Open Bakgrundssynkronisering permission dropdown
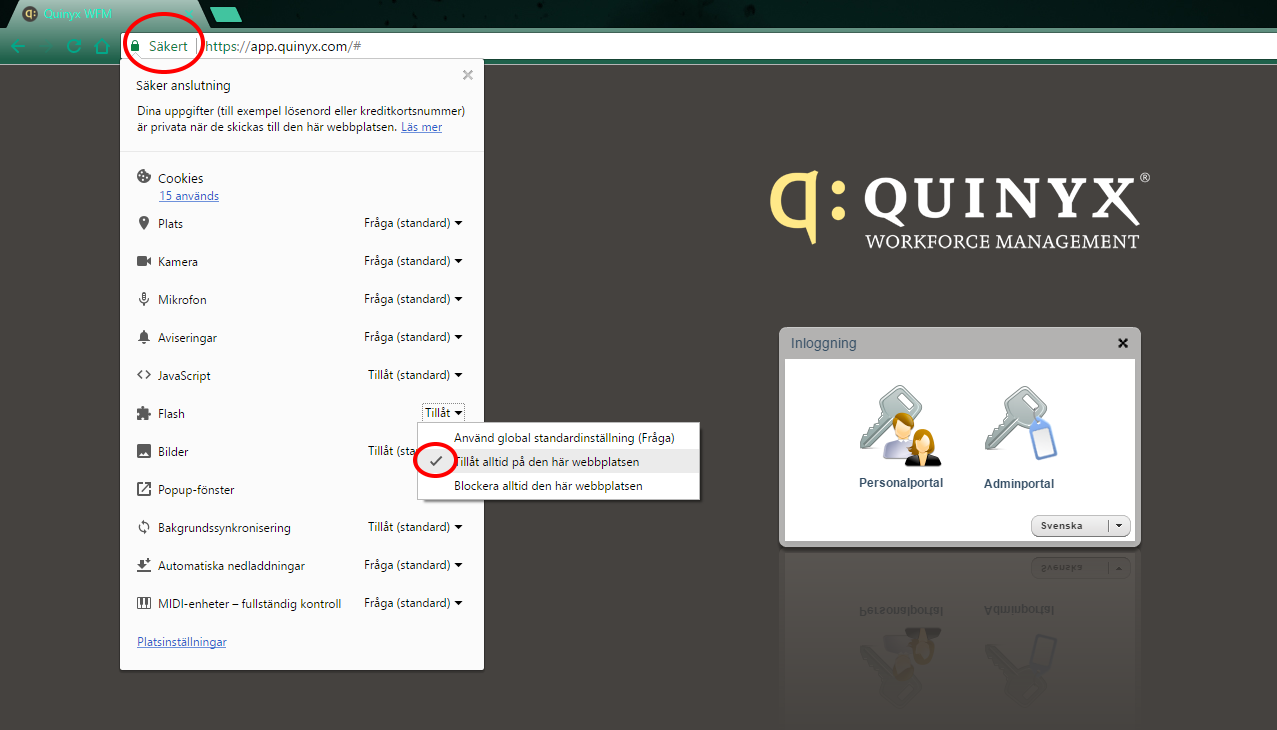The height and width of the screenshot is (730, 1277). tap(415, 527)
